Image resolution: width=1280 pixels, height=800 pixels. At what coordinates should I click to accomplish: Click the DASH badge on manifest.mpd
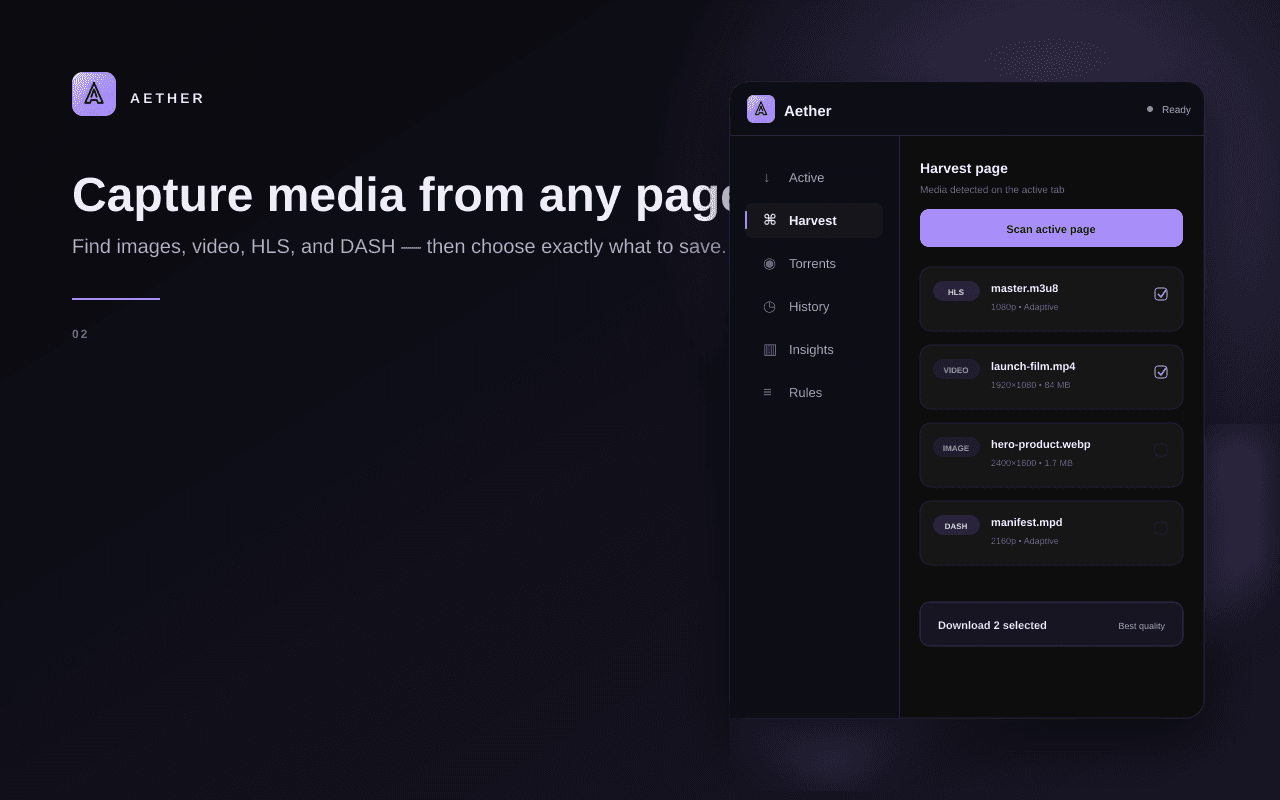(956, 526)
